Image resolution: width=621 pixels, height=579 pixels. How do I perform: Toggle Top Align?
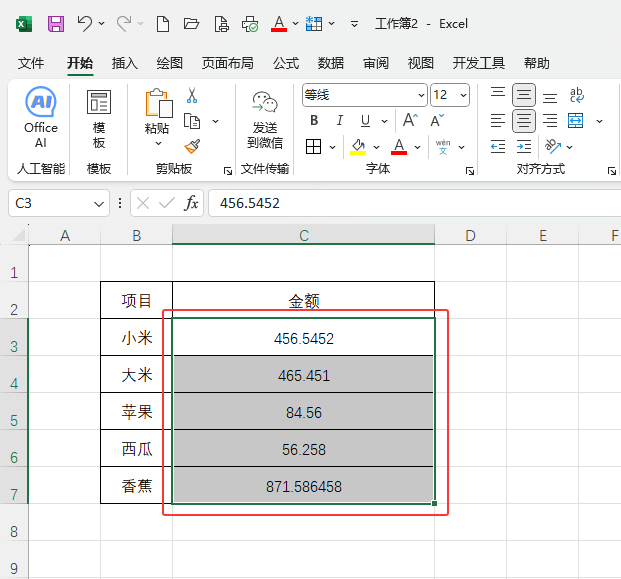coord(497,94)
